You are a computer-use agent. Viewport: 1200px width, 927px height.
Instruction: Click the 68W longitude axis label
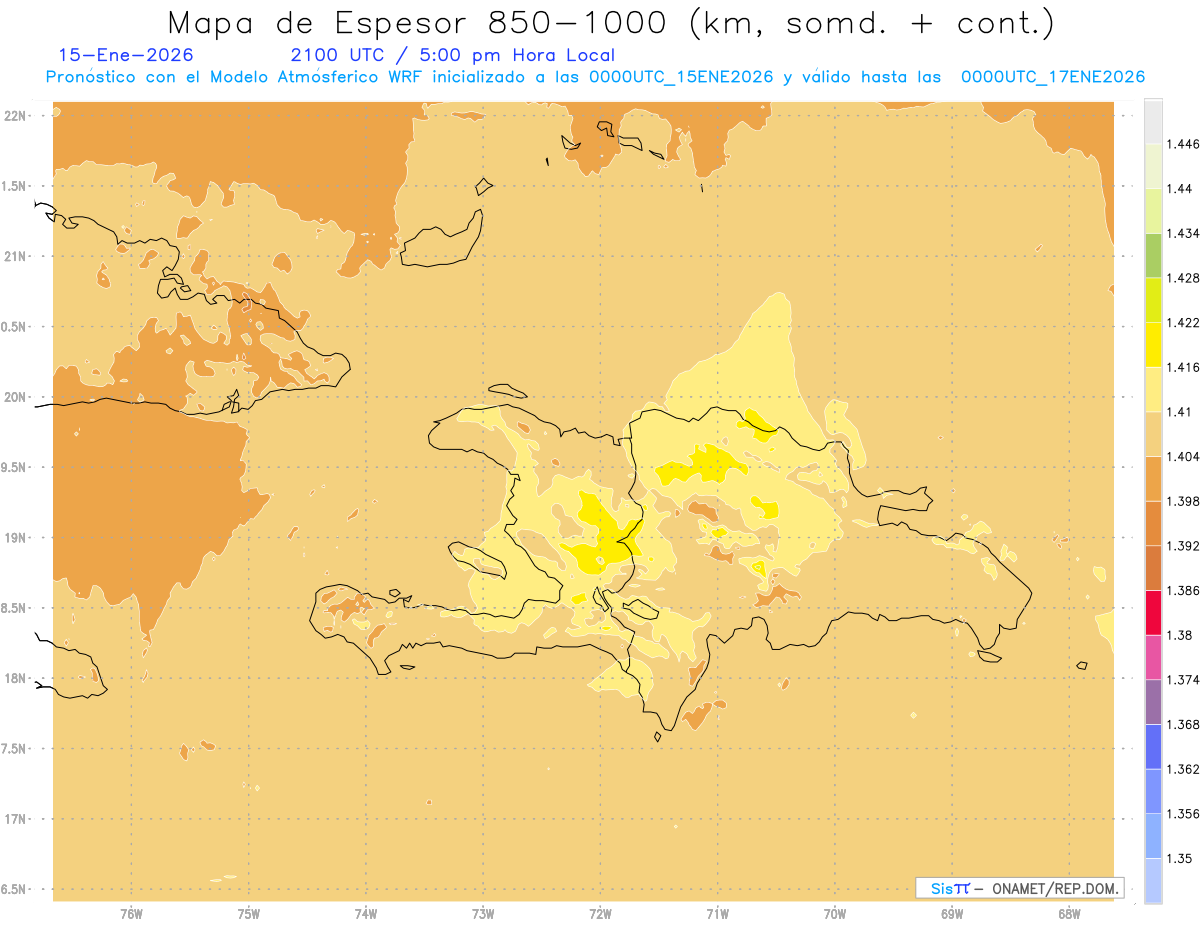point(1069,914)
